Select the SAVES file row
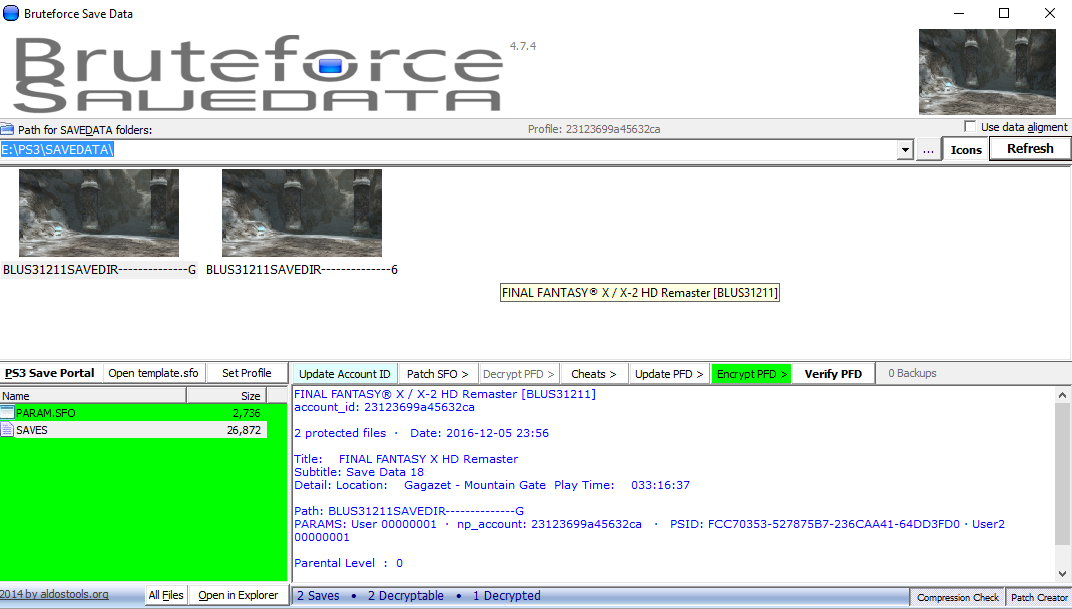This screenshot has width=1072, height=609. [x=133, y=430]
